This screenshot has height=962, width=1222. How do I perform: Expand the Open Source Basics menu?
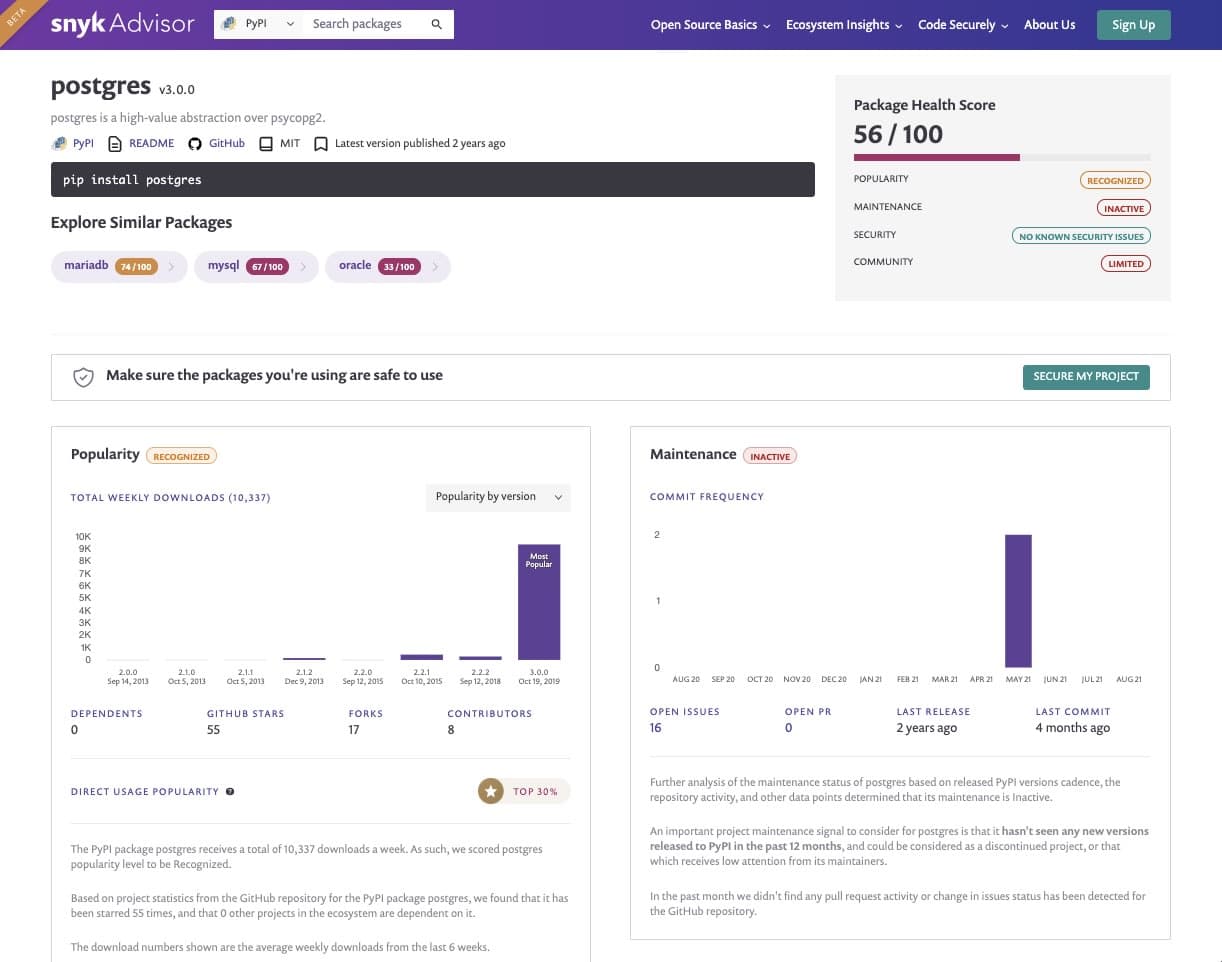click(x=710, y=25)
